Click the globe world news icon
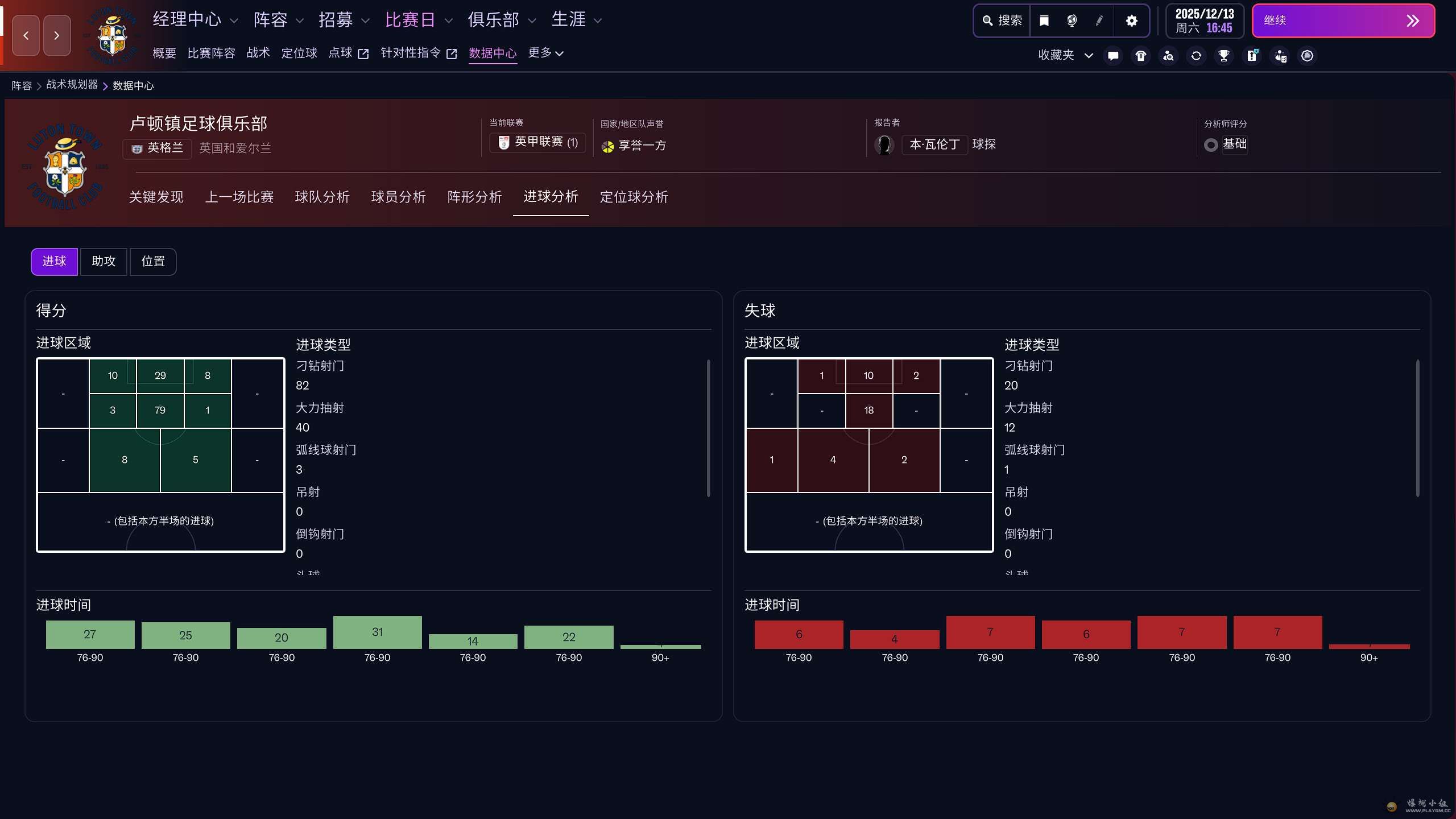Viewport: 1456px width, 819px height. click(1070, 20)
